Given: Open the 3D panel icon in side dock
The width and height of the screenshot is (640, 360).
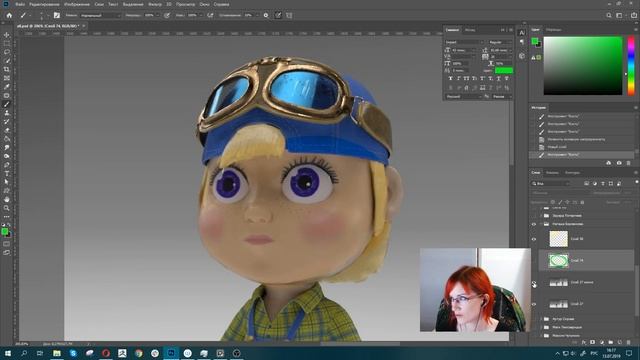Looking at the screenshot, I should click(x=522, y=56).
